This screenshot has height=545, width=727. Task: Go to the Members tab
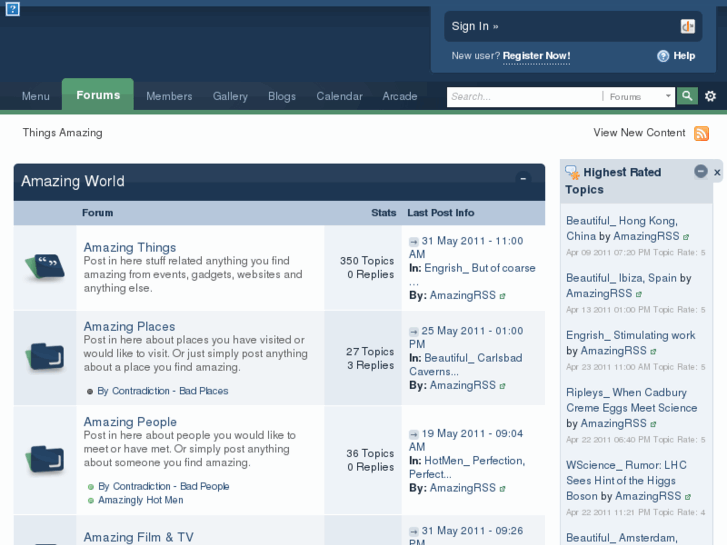coord(169,96)
